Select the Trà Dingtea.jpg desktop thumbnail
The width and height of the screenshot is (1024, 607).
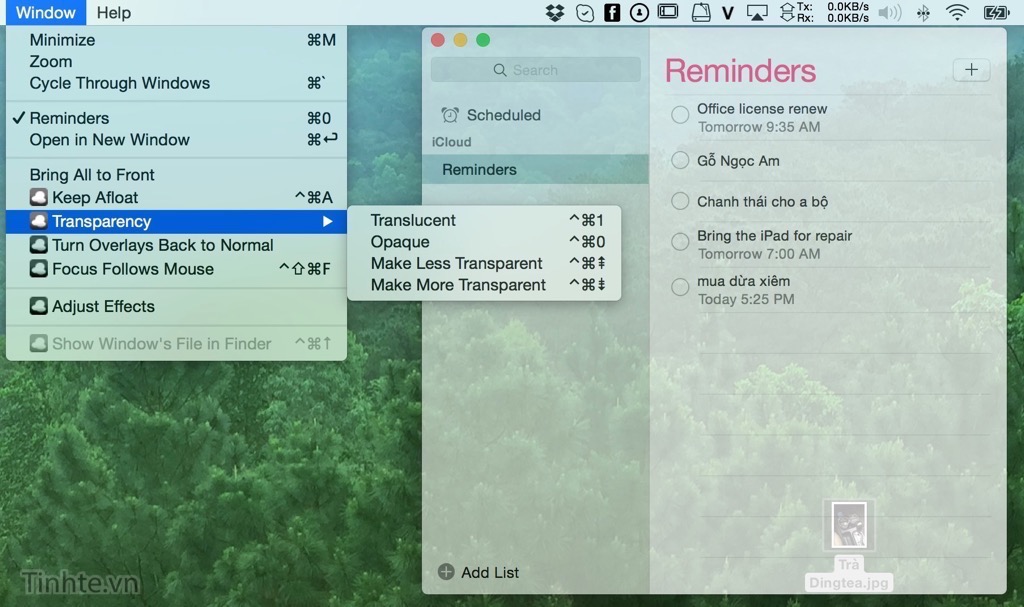point(849,526)
